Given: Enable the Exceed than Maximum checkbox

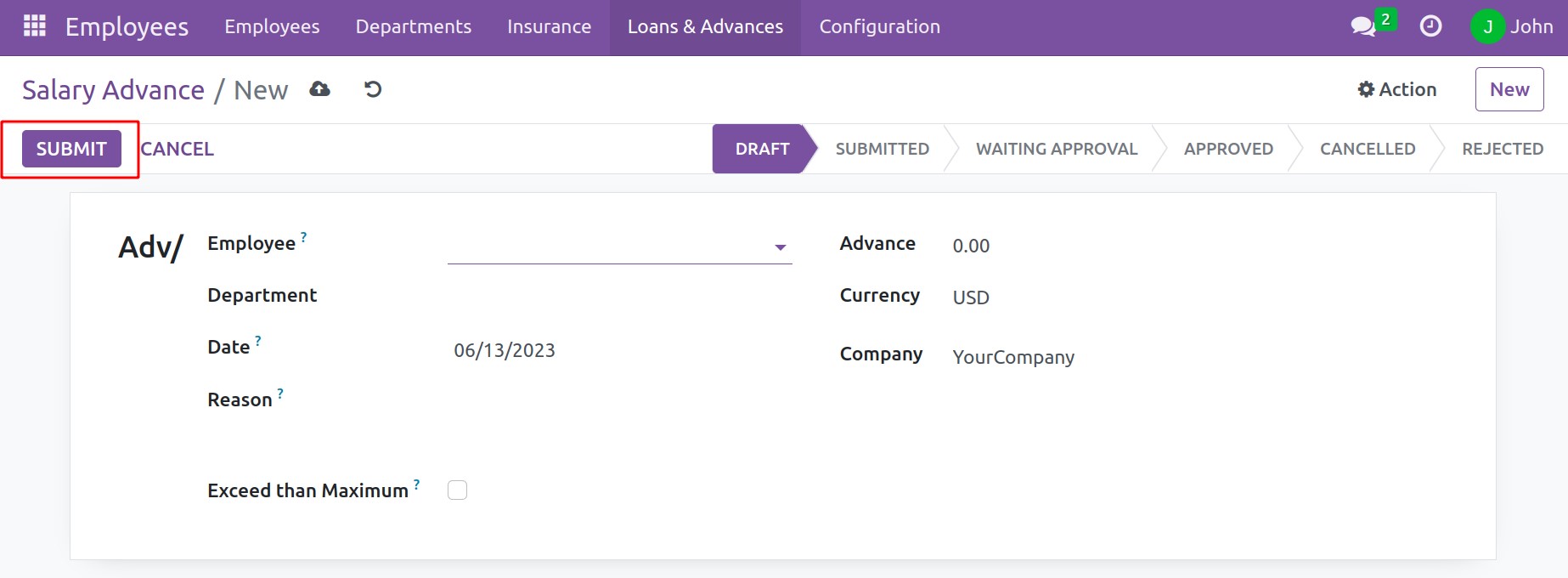Looking at the screenshot, I should tap(457, 490).
